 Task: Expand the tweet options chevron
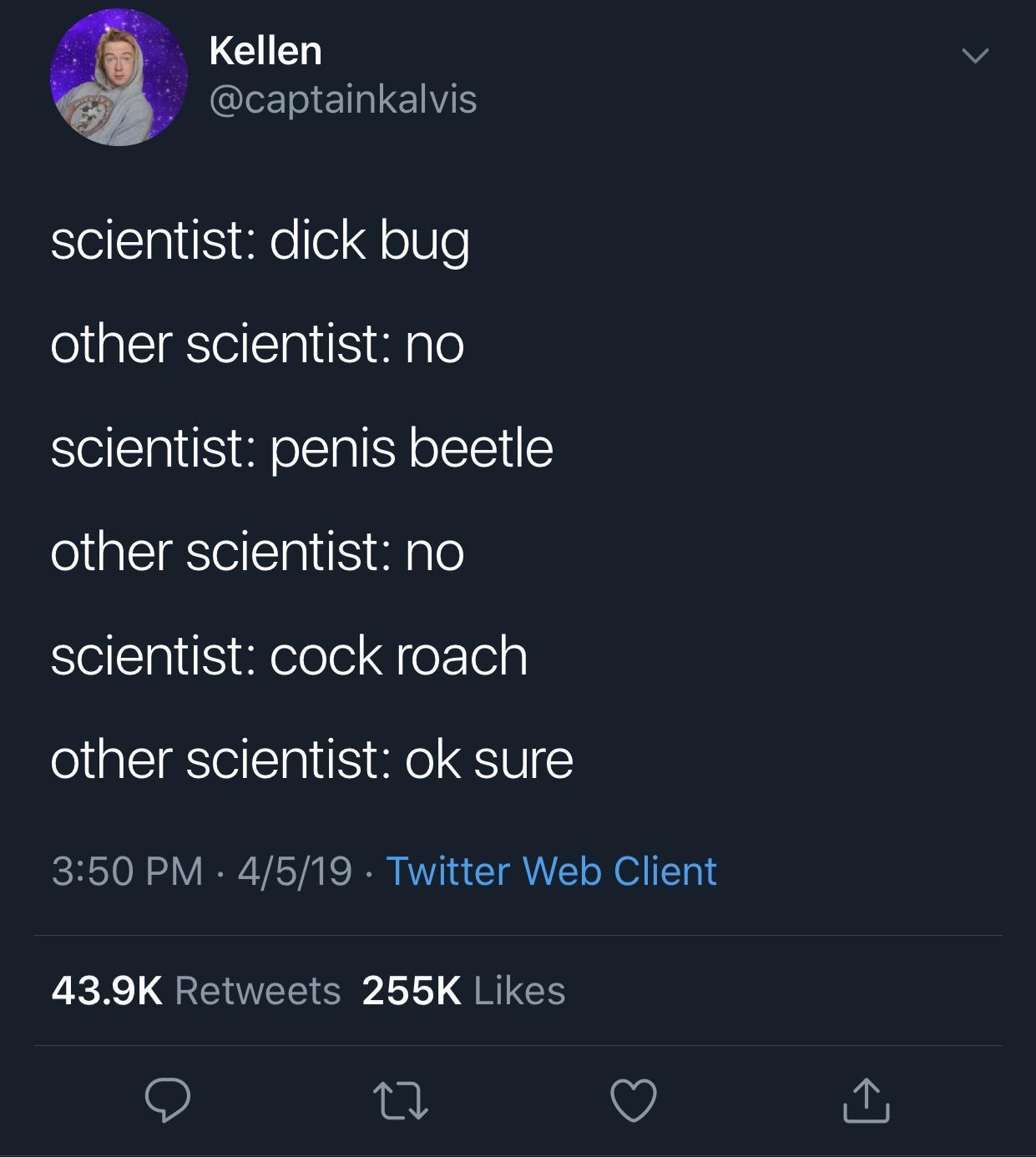tap(974, 57)
